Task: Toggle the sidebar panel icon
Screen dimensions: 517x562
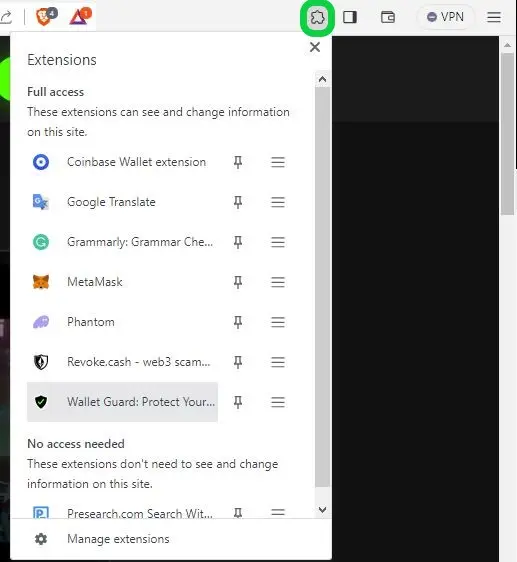Action: click(x=350, y=17)
